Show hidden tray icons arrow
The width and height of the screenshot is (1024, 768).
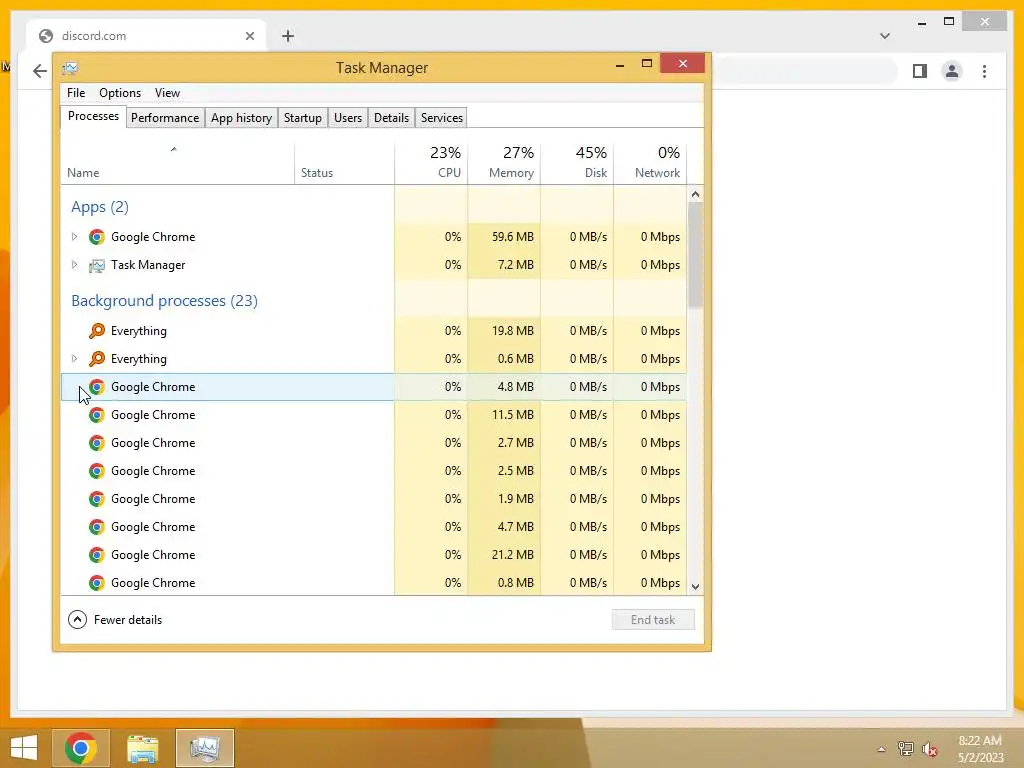(x=882, y=749)
